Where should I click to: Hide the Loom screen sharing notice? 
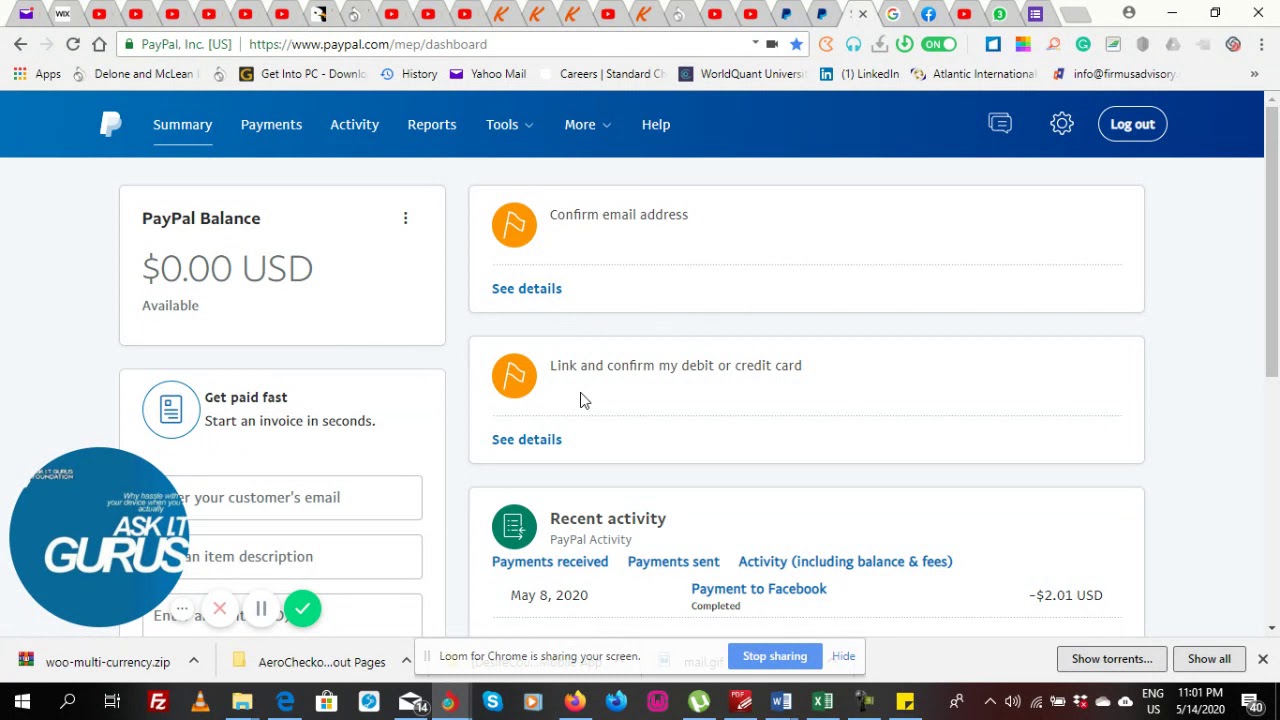coord(843,656)
